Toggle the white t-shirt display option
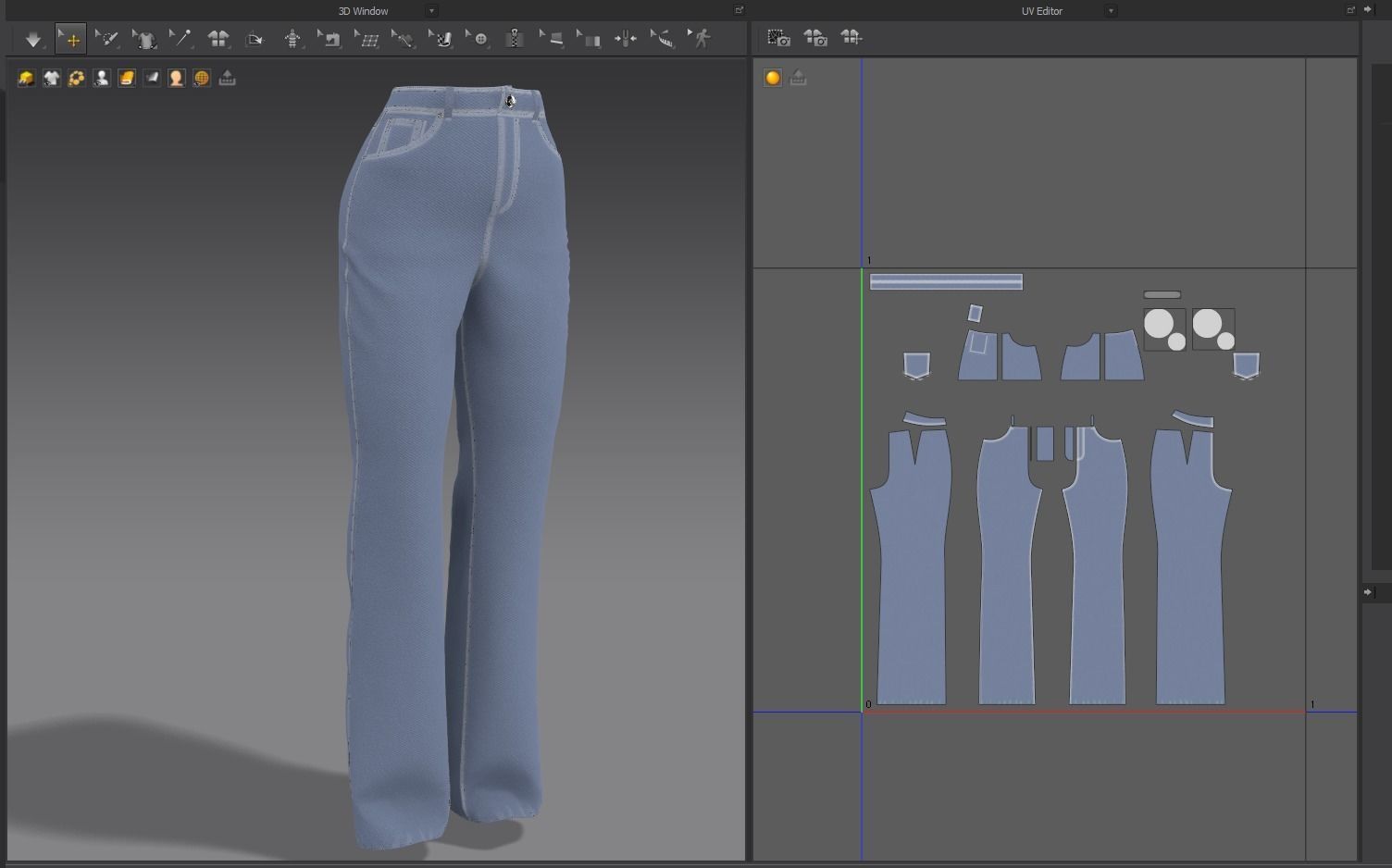 pyautogui.click(x=52, y=79)
